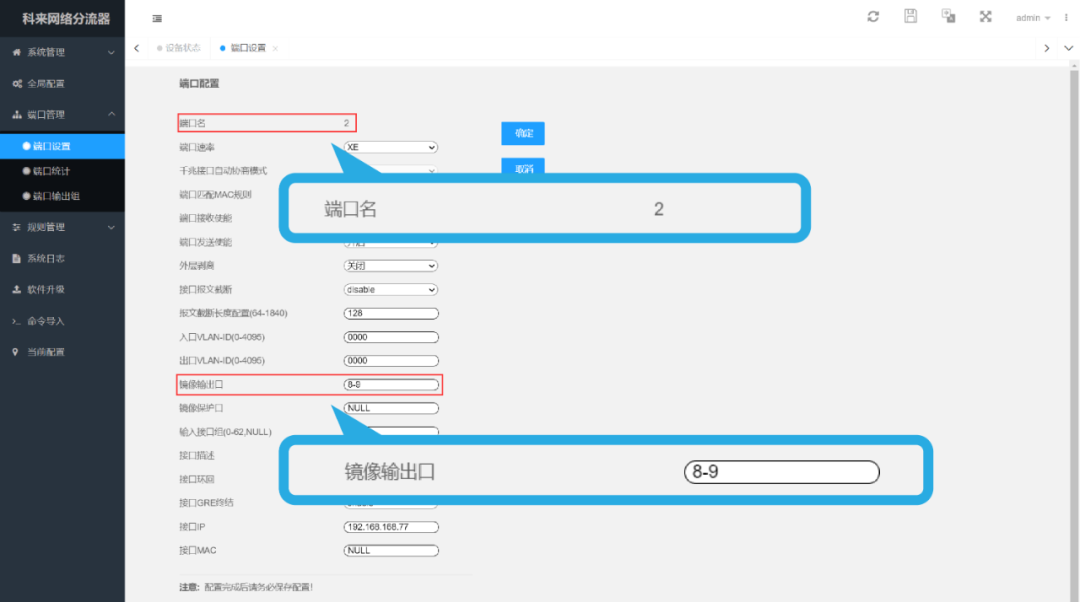Click the save configuration floppy icon
Image resolution: width=1080 pixels, height=602 pixels.
pos(911,17)
